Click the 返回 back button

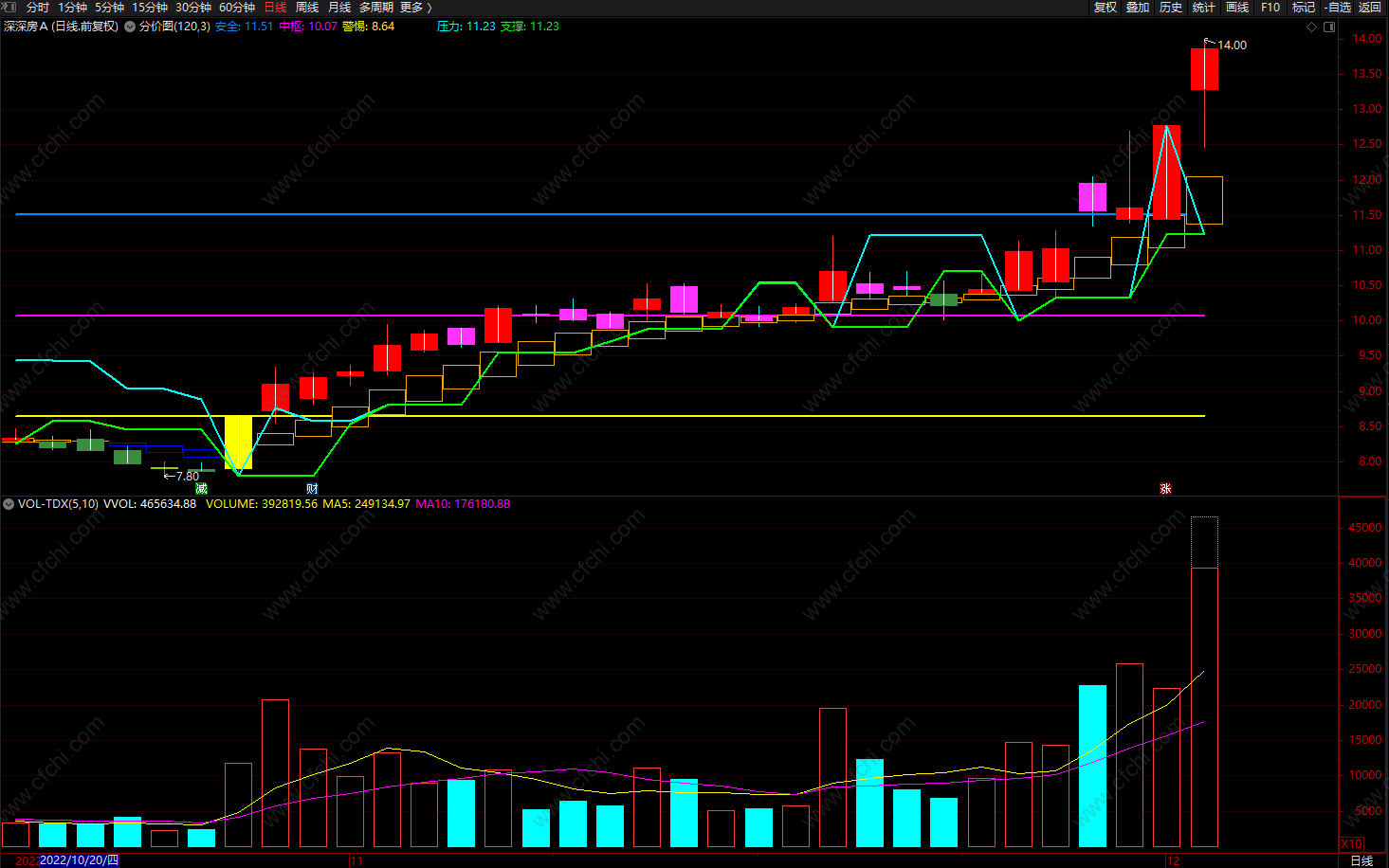tap(1370, 7)
